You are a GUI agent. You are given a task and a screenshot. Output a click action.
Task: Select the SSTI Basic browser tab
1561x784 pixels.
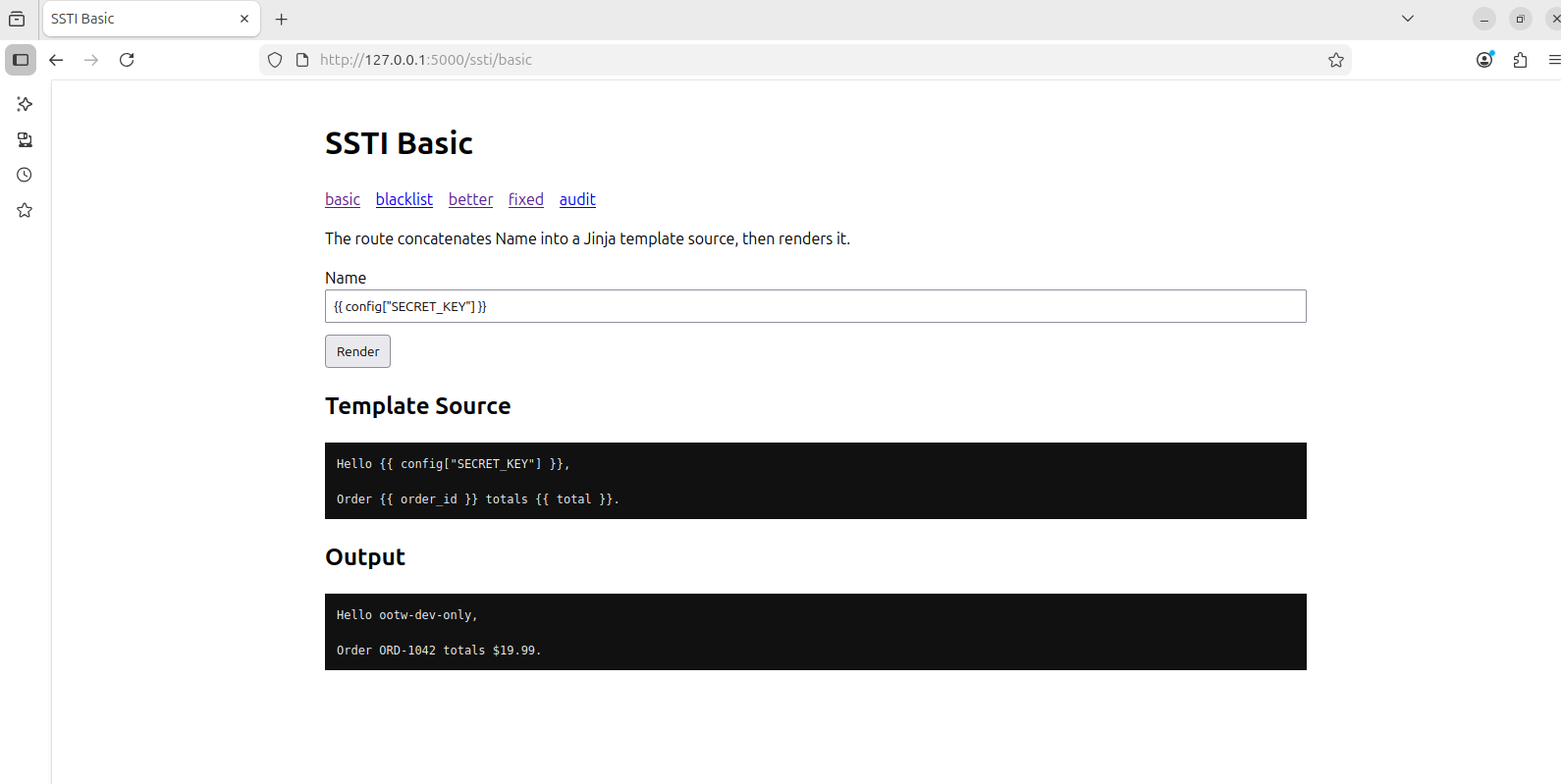151,19
